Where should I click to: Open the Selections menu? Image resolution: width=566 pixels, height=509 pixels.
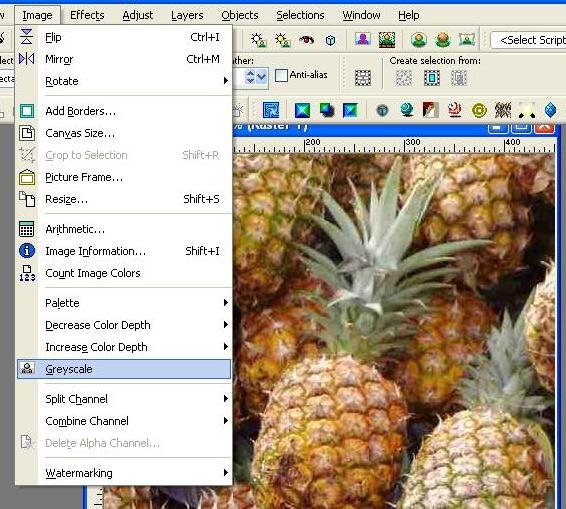[300, 15]
